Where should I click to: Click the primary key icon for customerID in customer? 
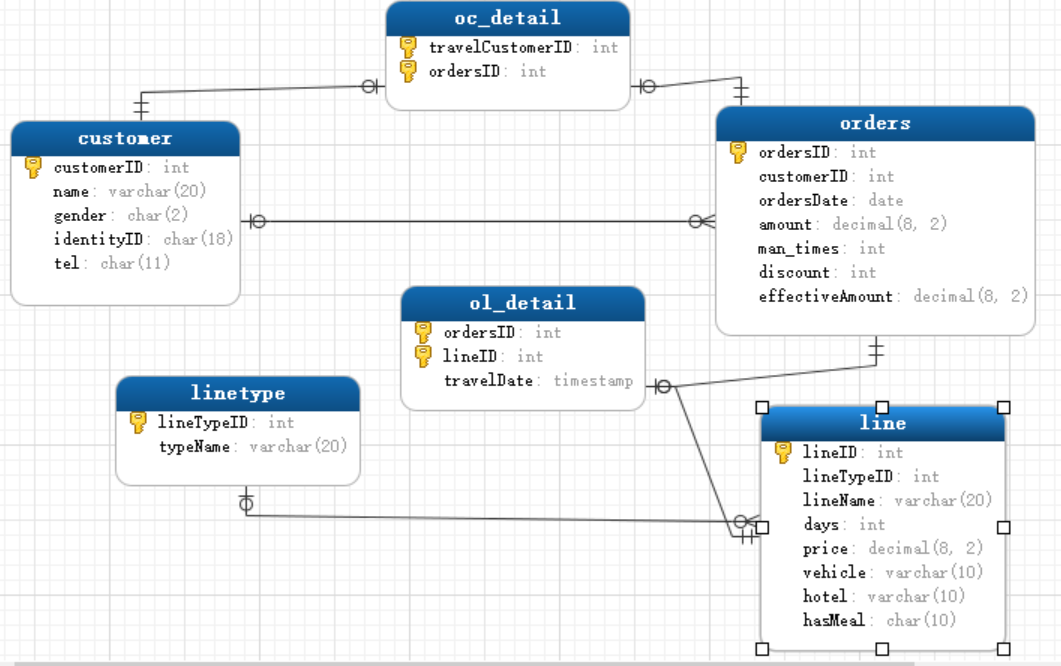[x=33, y=167]
